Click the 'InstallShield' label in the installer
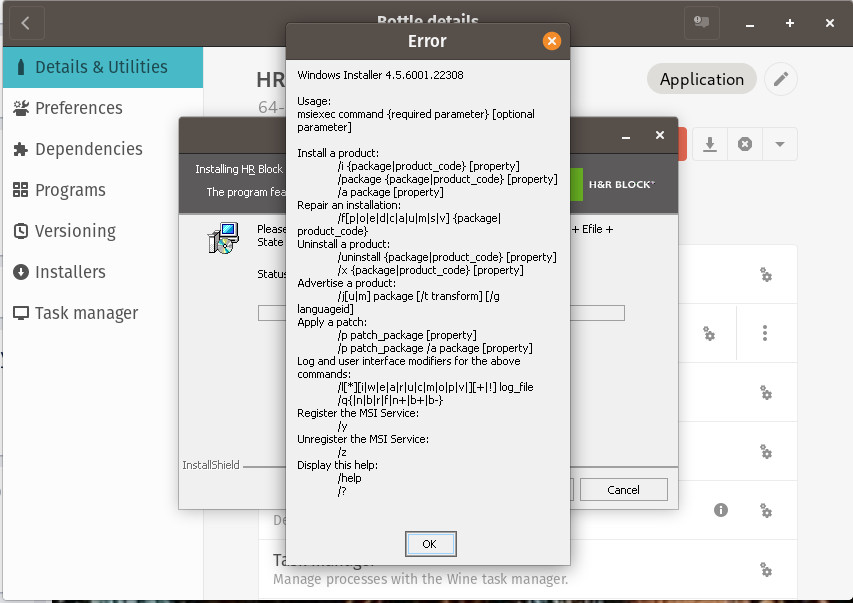Viewport: 853px width, 603px height. coord(211,465)
